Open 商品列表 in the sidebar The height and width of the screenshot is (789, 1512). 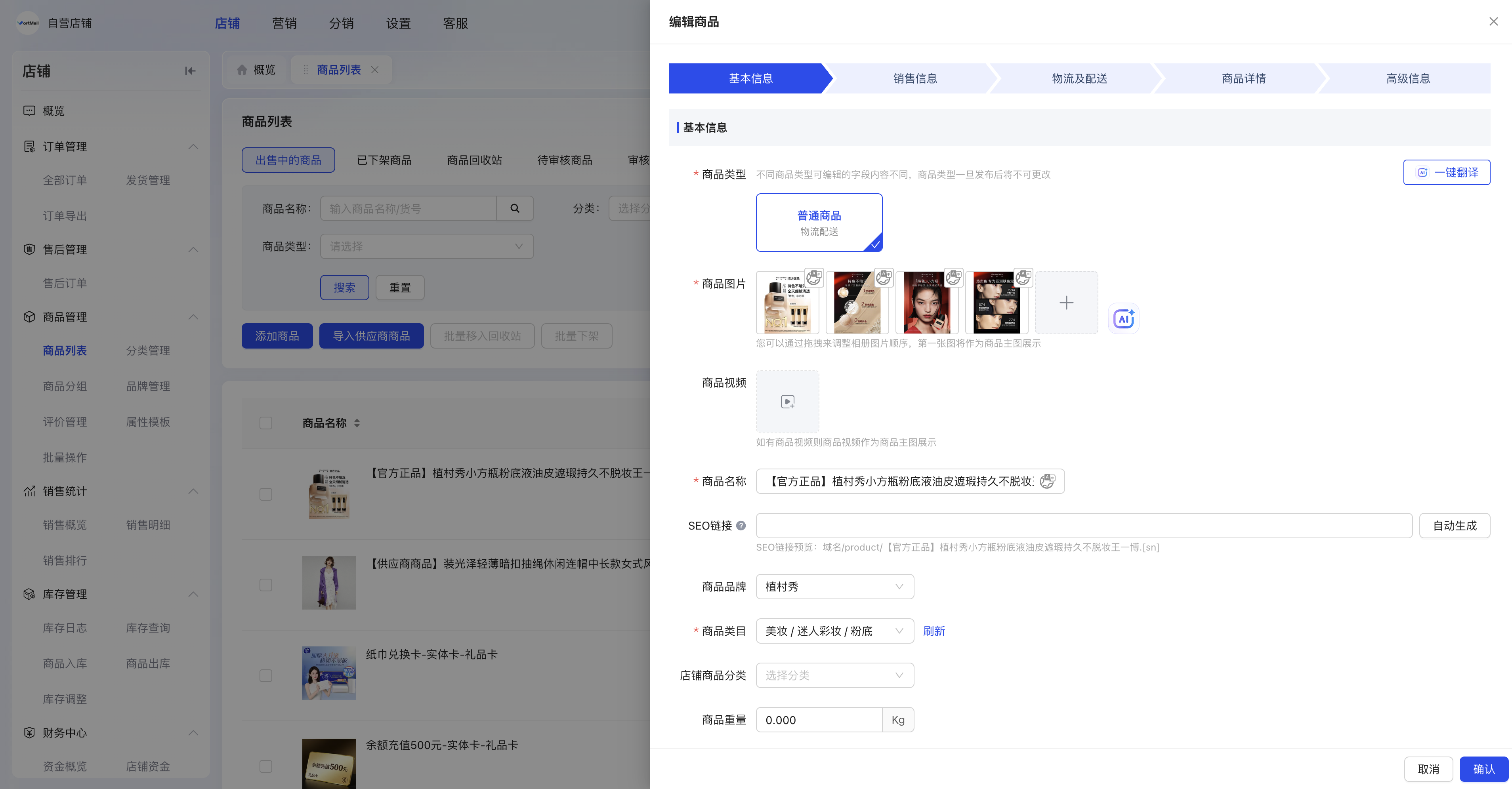pos(65,351)
